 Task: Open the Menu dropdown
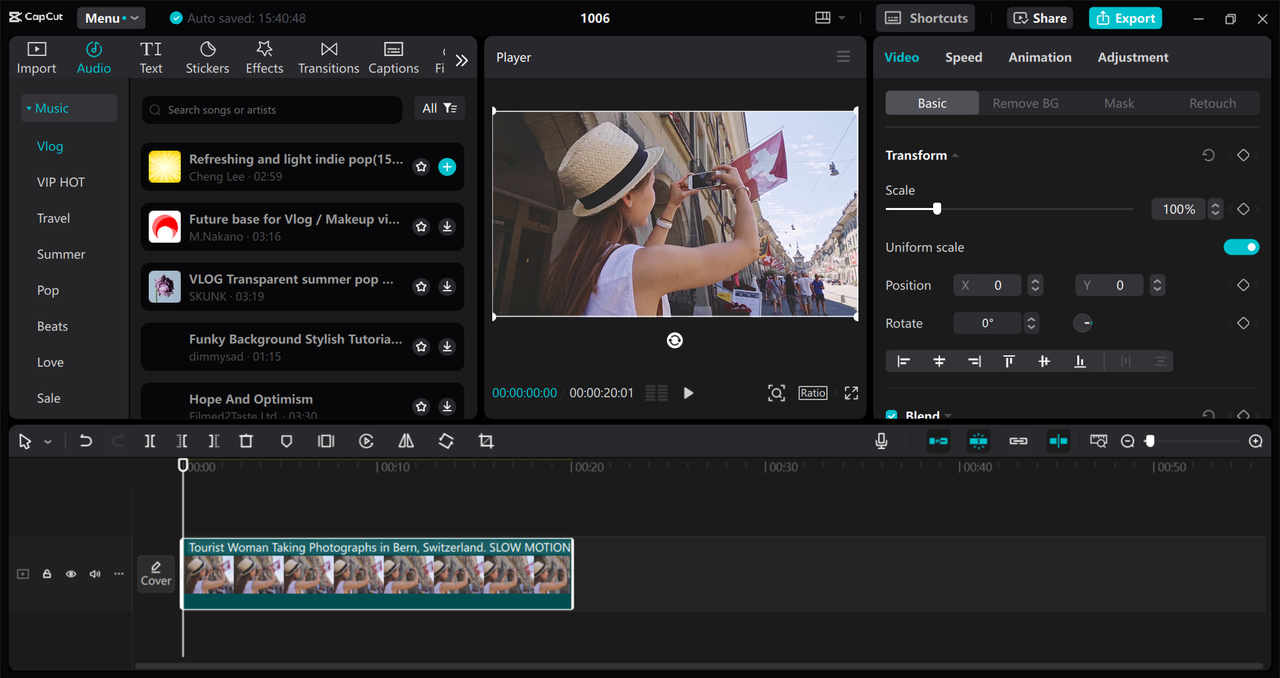pos(111,18)
